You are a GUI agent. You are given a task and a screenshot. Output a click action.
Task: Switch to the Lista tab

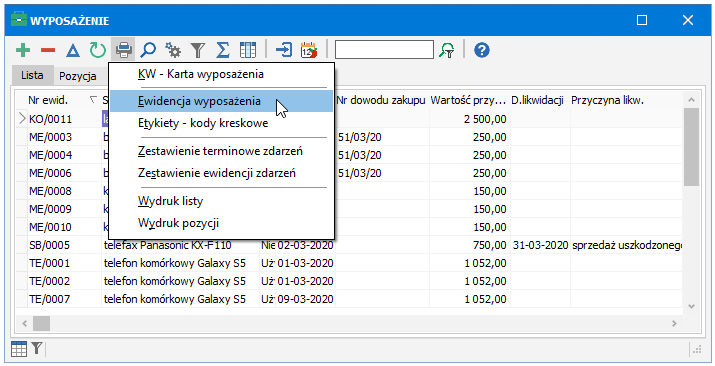tap(32, 75)
